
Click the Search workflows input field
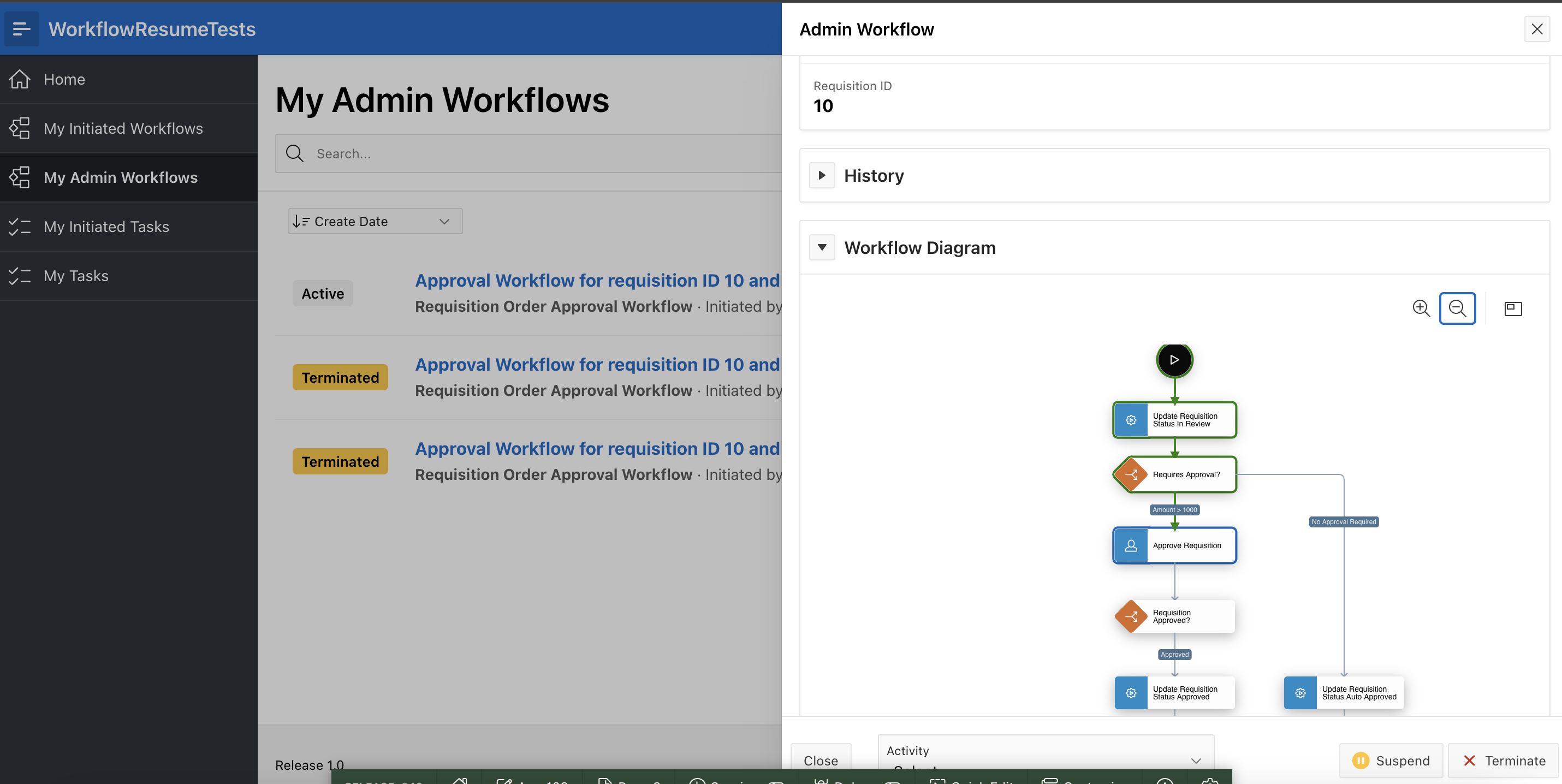click(533, 153)
